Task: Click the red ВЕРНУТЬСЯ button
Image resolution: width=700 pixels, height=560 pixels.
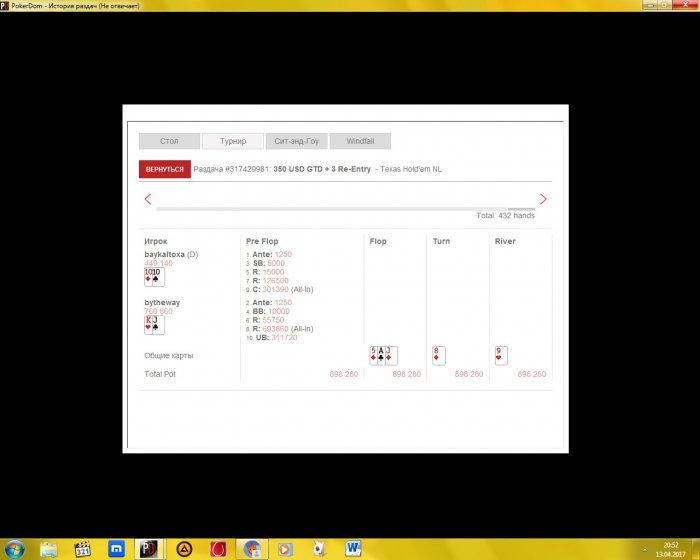Action: [165, 169]
